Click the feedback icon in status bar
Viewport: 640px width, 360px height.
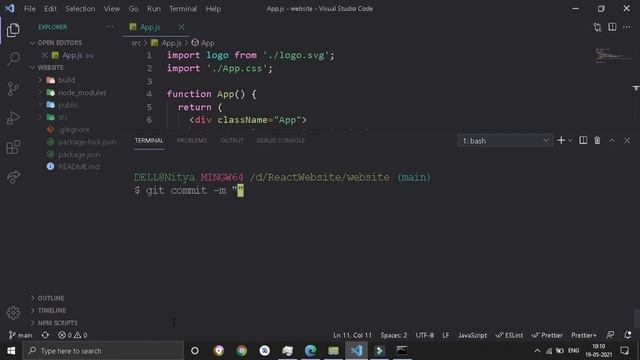[x=610, y=335]
